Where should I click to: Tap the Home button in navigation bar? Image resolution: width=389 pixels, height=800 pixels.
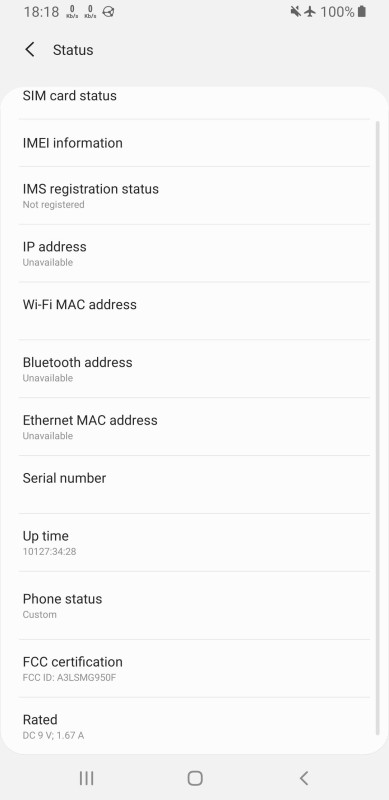(195, 778)
